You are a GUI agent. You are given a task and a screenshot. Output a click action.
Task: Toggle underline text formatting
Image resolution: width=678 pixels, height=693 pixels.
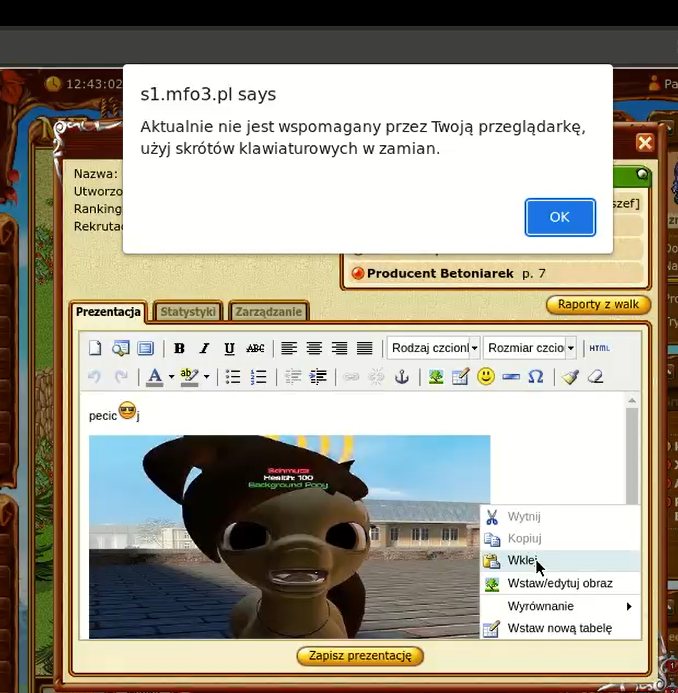229,349
